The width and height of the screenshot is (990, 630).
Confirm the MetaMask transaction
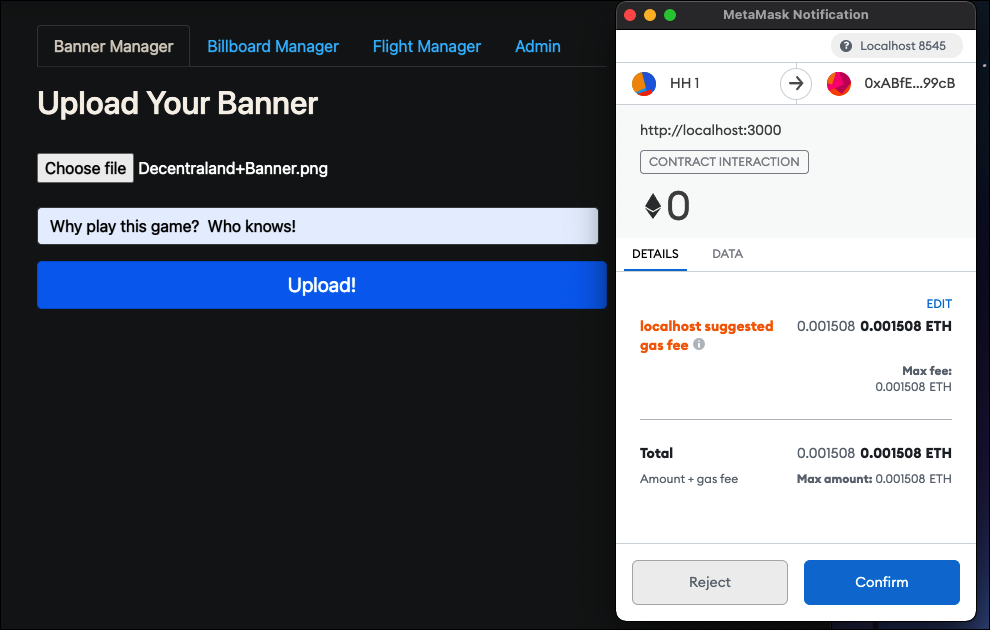click(881, 582)
